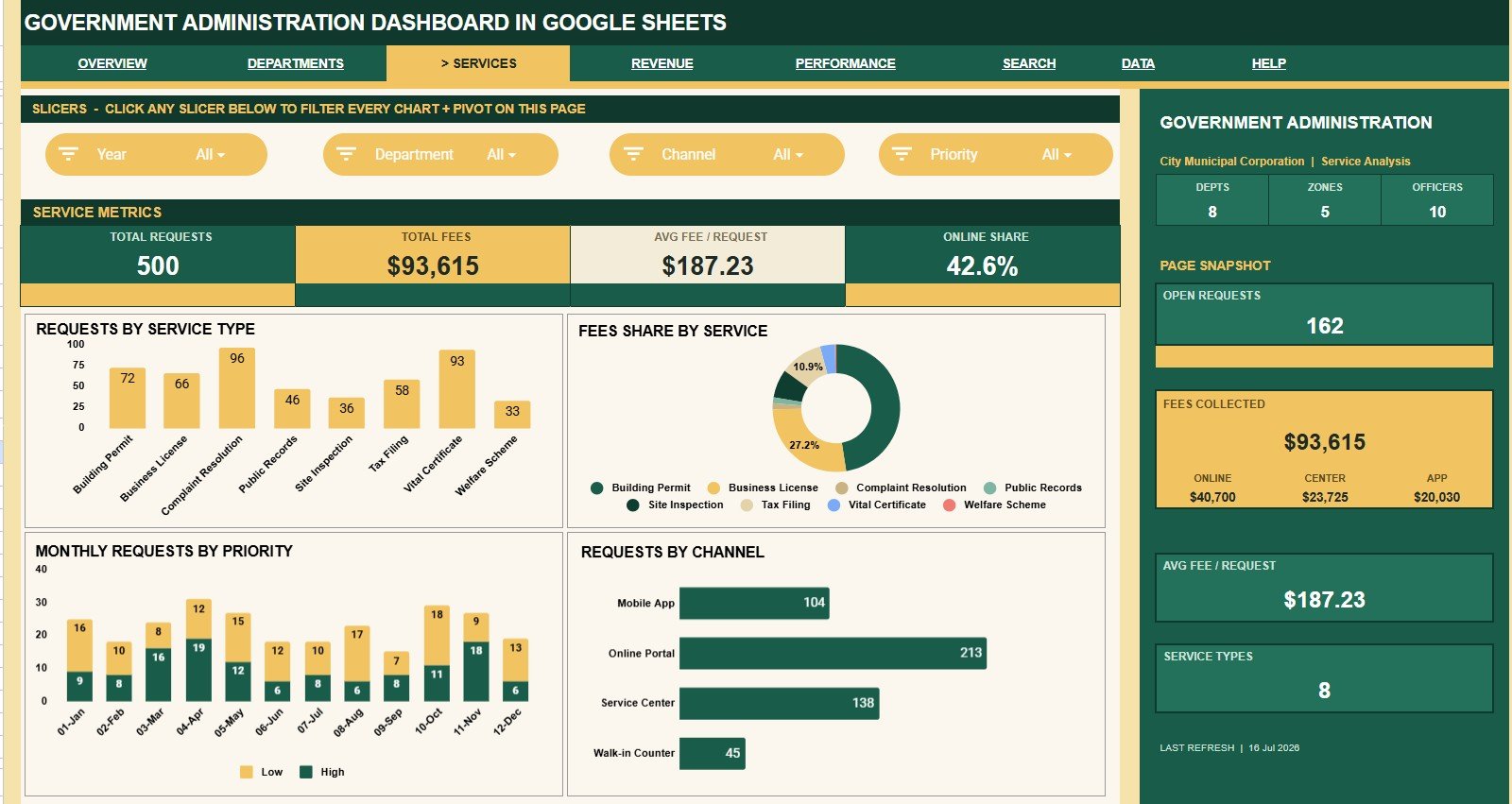Click the Channel slicer filter icon
The width and height of the screenshot is (1512, 804).
click(x=633, y=154)
